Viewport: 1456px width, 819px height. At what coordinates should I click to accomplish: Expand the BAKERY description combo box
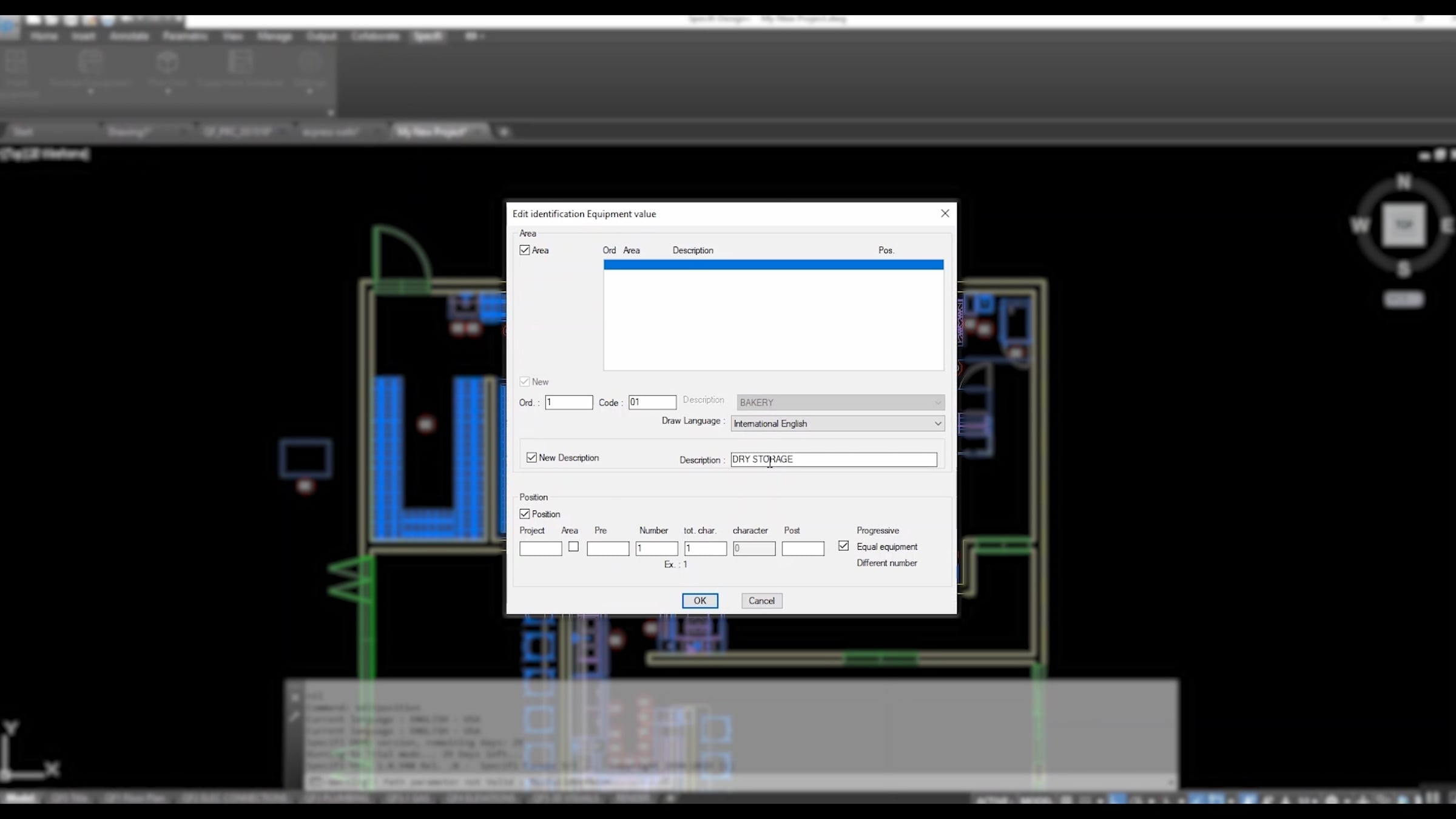(937, 403)
